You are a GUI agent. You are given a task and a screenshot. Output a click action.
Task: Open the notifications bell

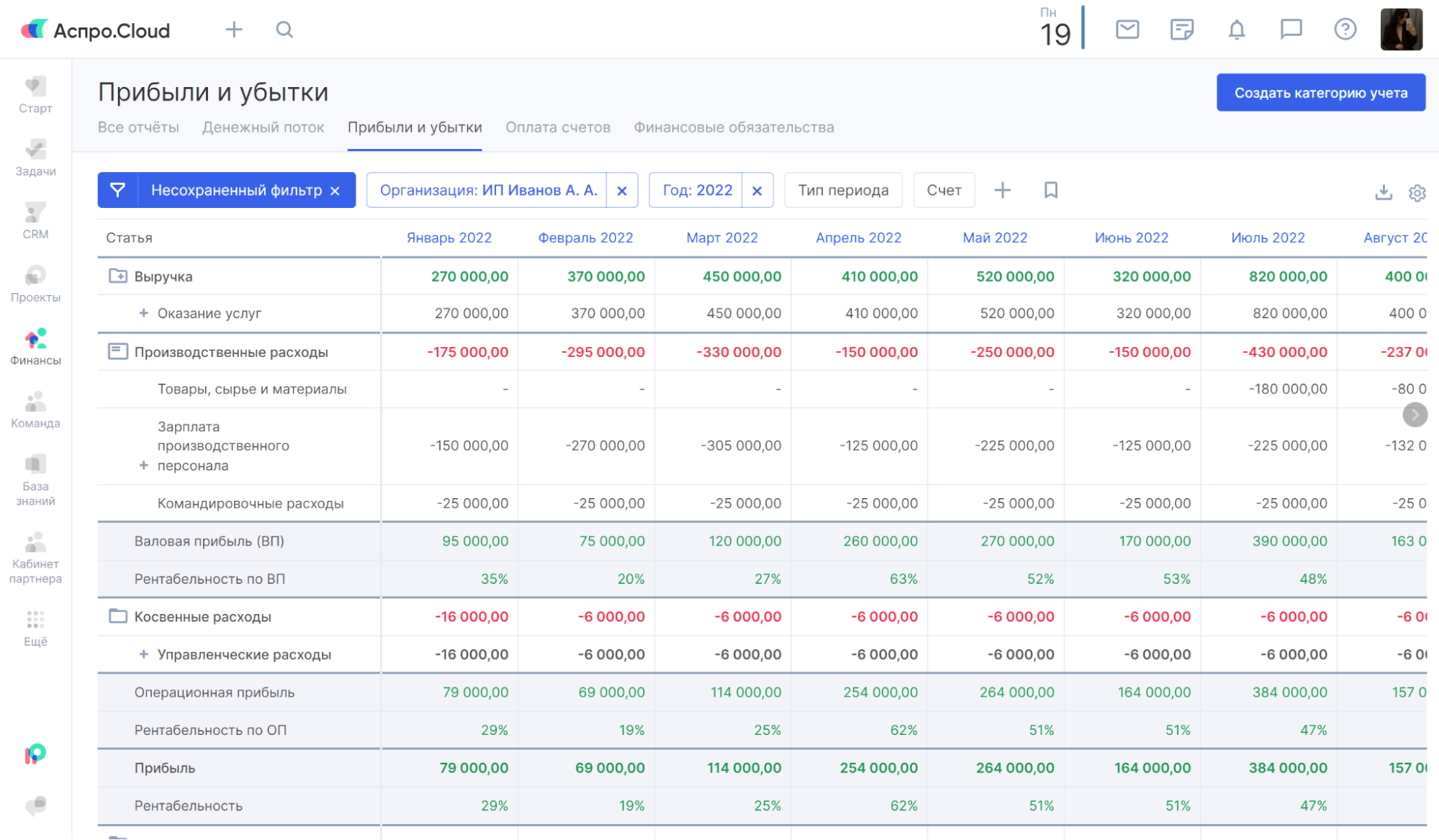click(x=1236, y=30)
